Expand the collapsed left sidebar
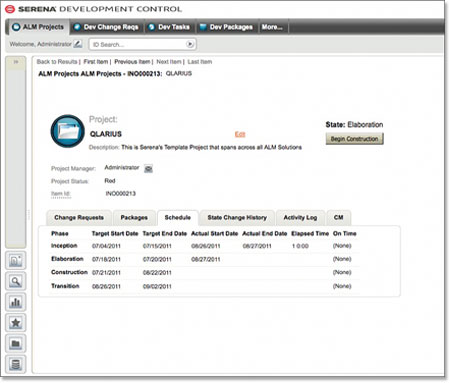Viewport: 450px width, 383px height. 16,62
